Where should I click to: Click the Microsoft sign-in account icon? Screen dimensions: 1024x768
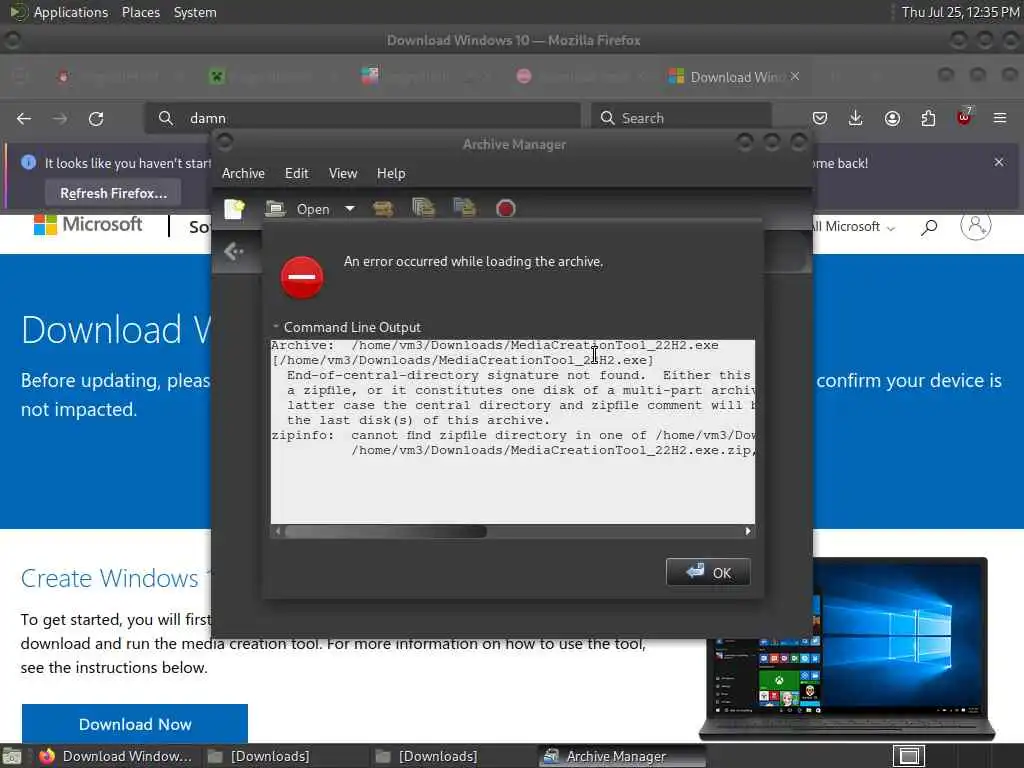[976, 225]
